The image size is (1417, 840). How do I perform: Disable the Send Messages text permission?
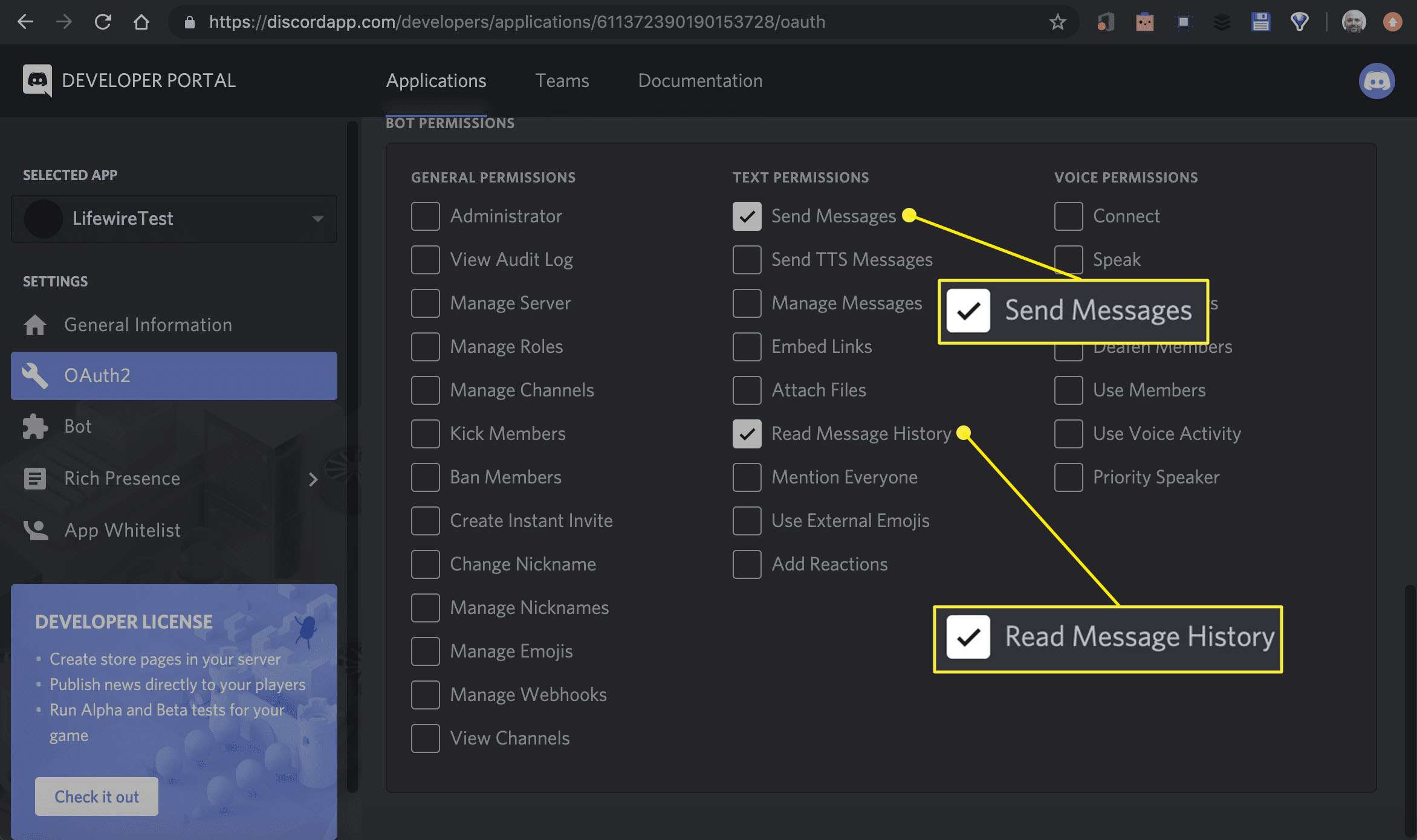[x=747, y=216]
